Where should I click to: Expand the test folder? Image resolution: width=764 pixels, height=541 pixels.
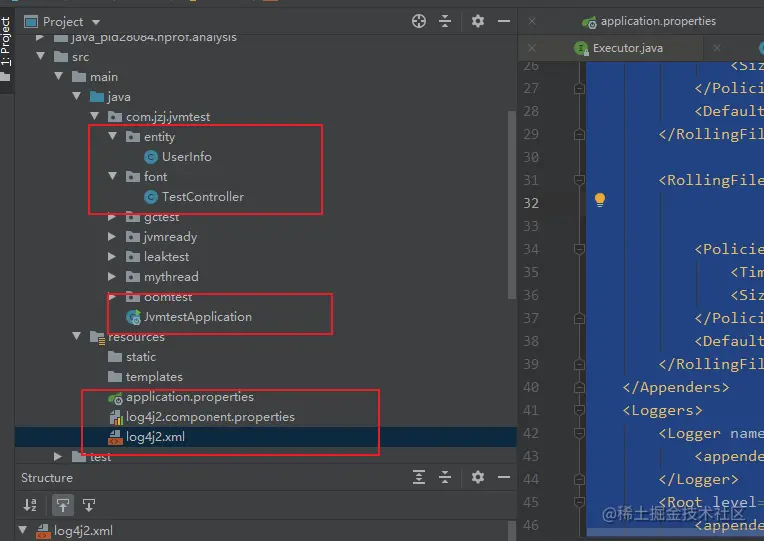coord(58,457)
